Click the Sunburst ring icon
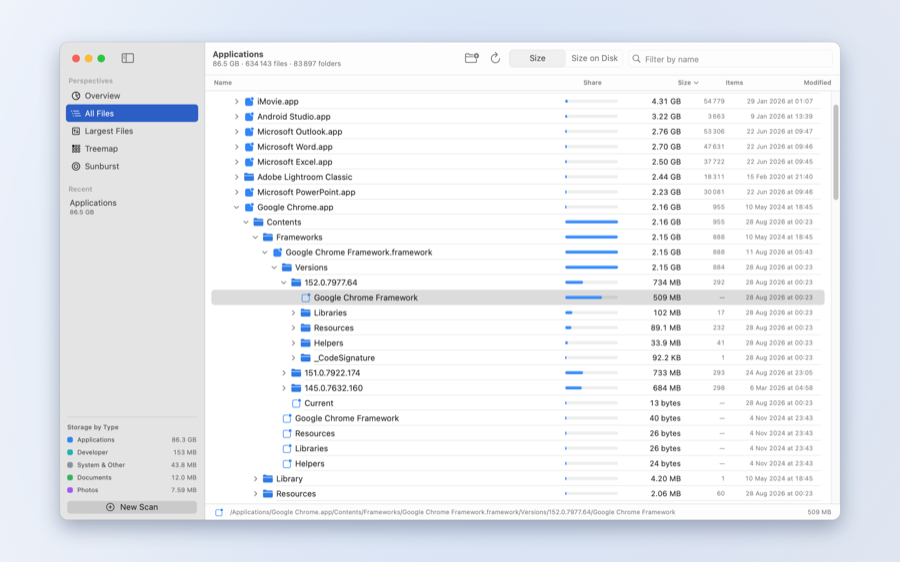 [76, 166]
